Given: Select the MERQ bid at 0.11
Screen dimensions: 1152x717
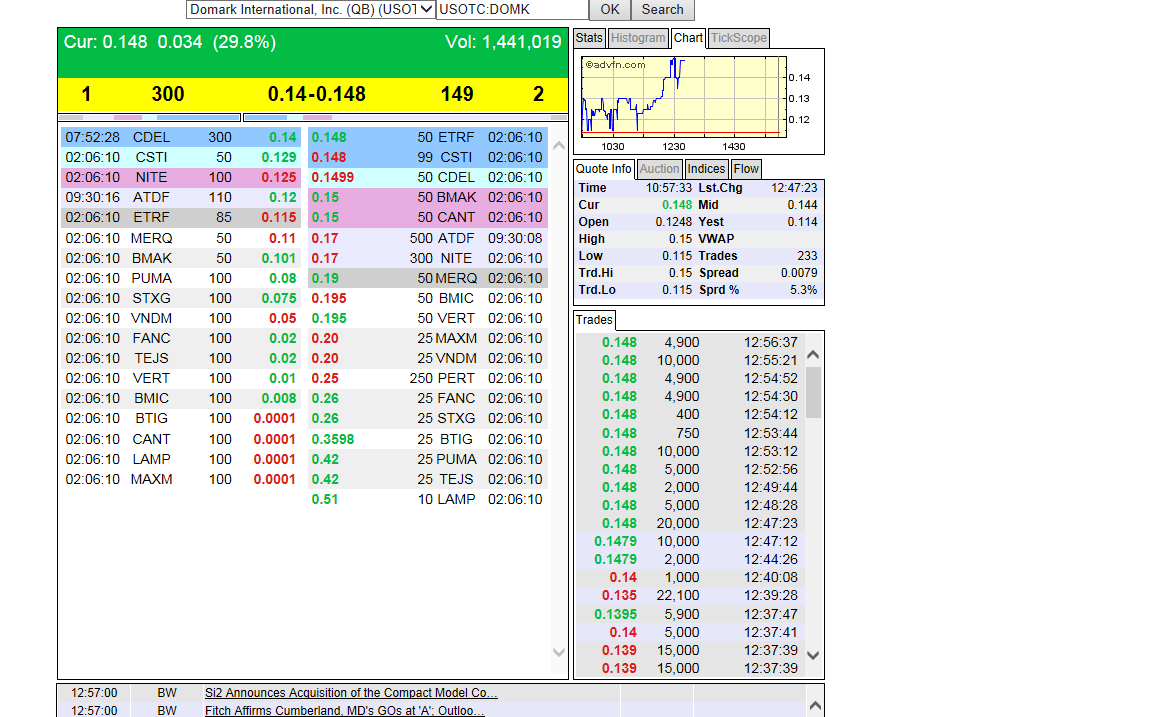Looking at the screenshot, I should (x=181, y=238).
